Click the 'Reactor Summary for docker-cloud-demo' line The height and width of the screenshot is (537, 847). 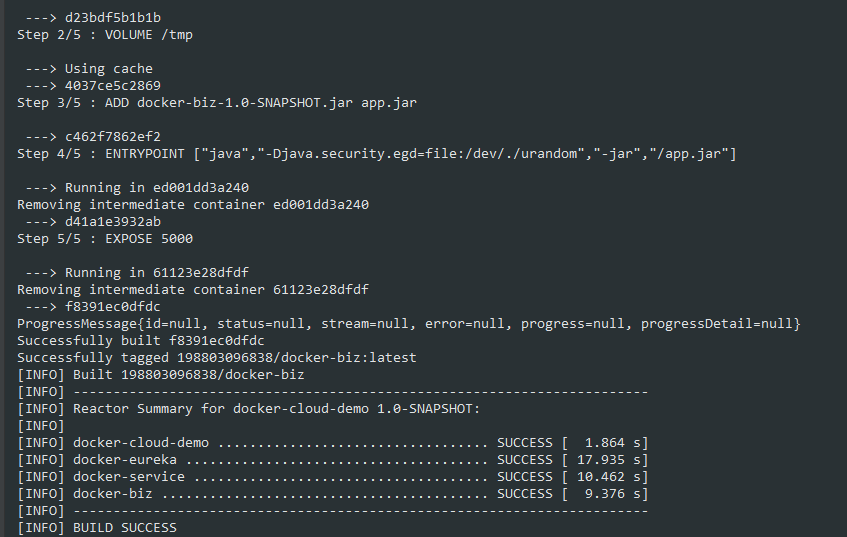click(249, 409)
